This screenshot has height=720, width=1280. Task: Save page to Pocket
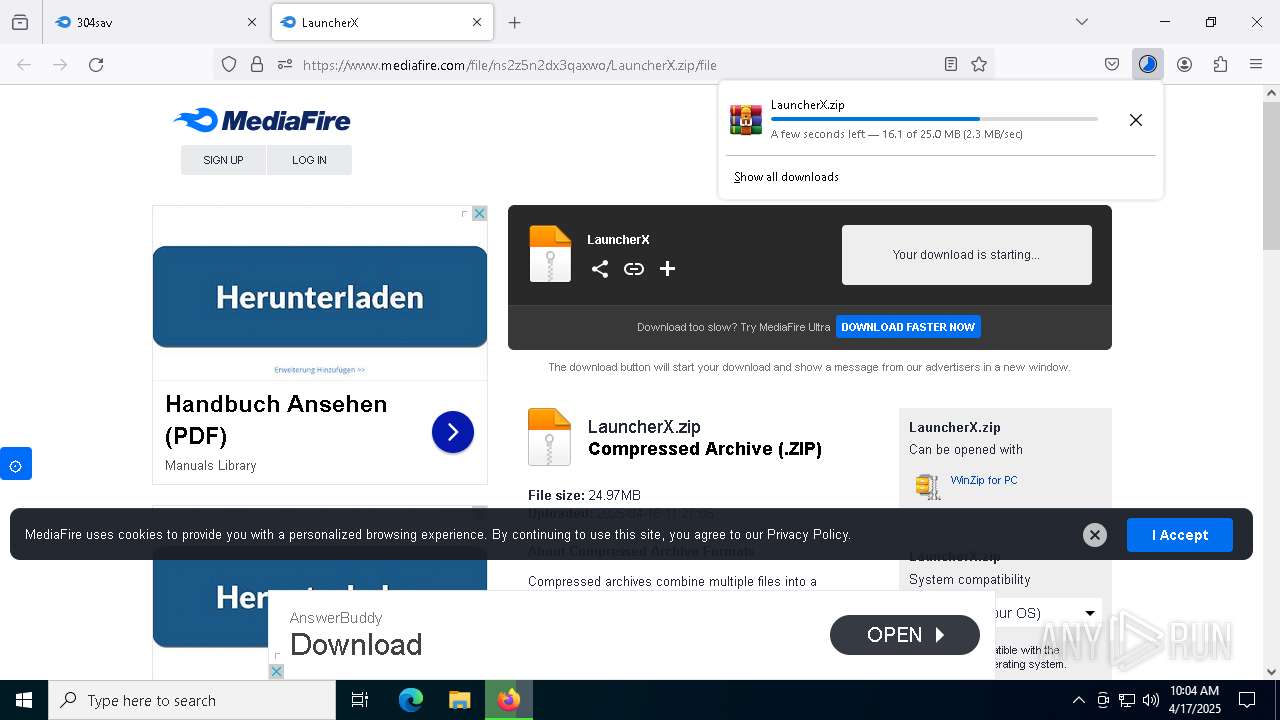[x=1112, y=64]
